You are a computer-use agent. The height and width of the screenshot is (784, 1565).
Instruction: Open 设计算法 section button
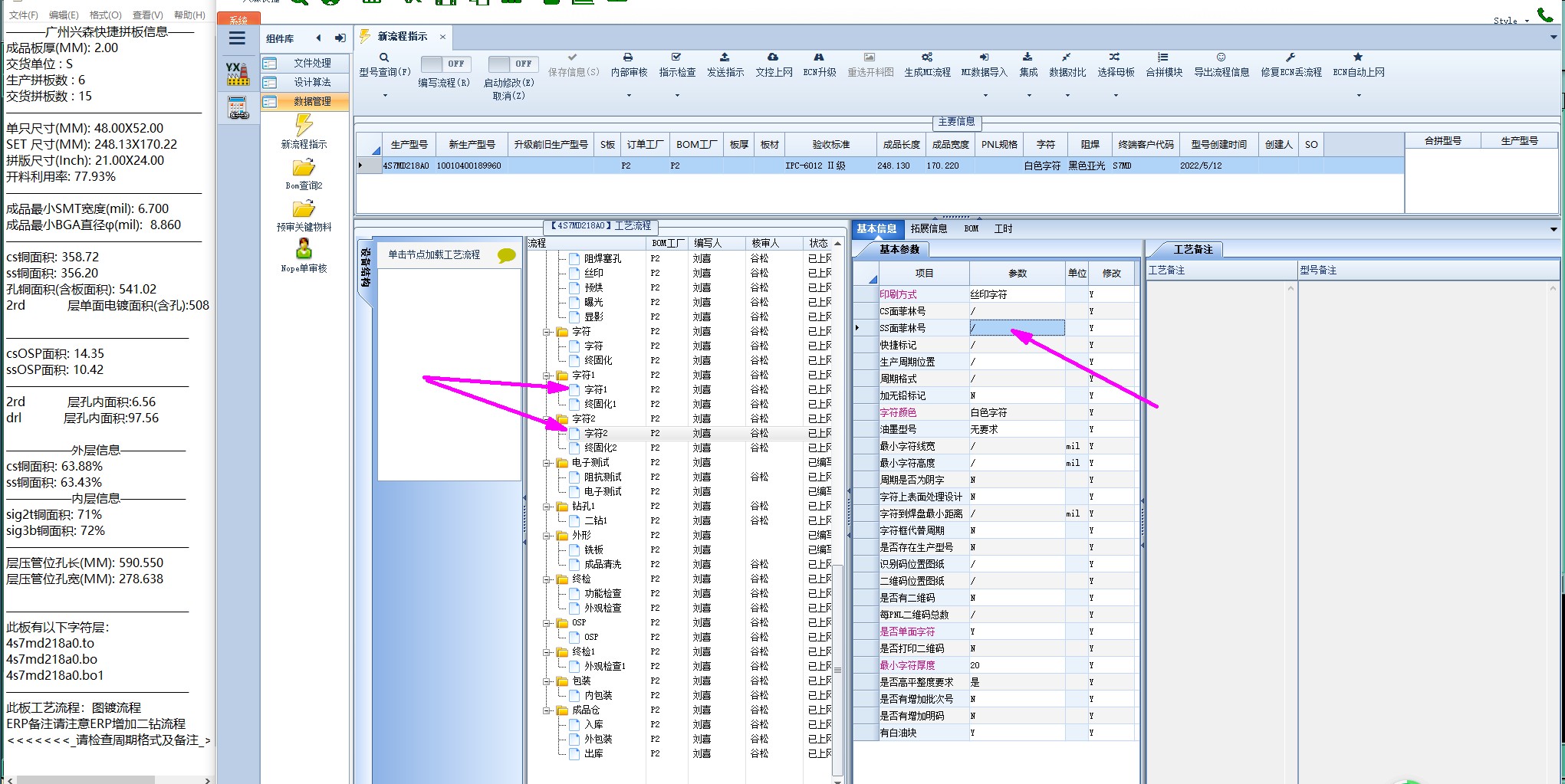304,82
